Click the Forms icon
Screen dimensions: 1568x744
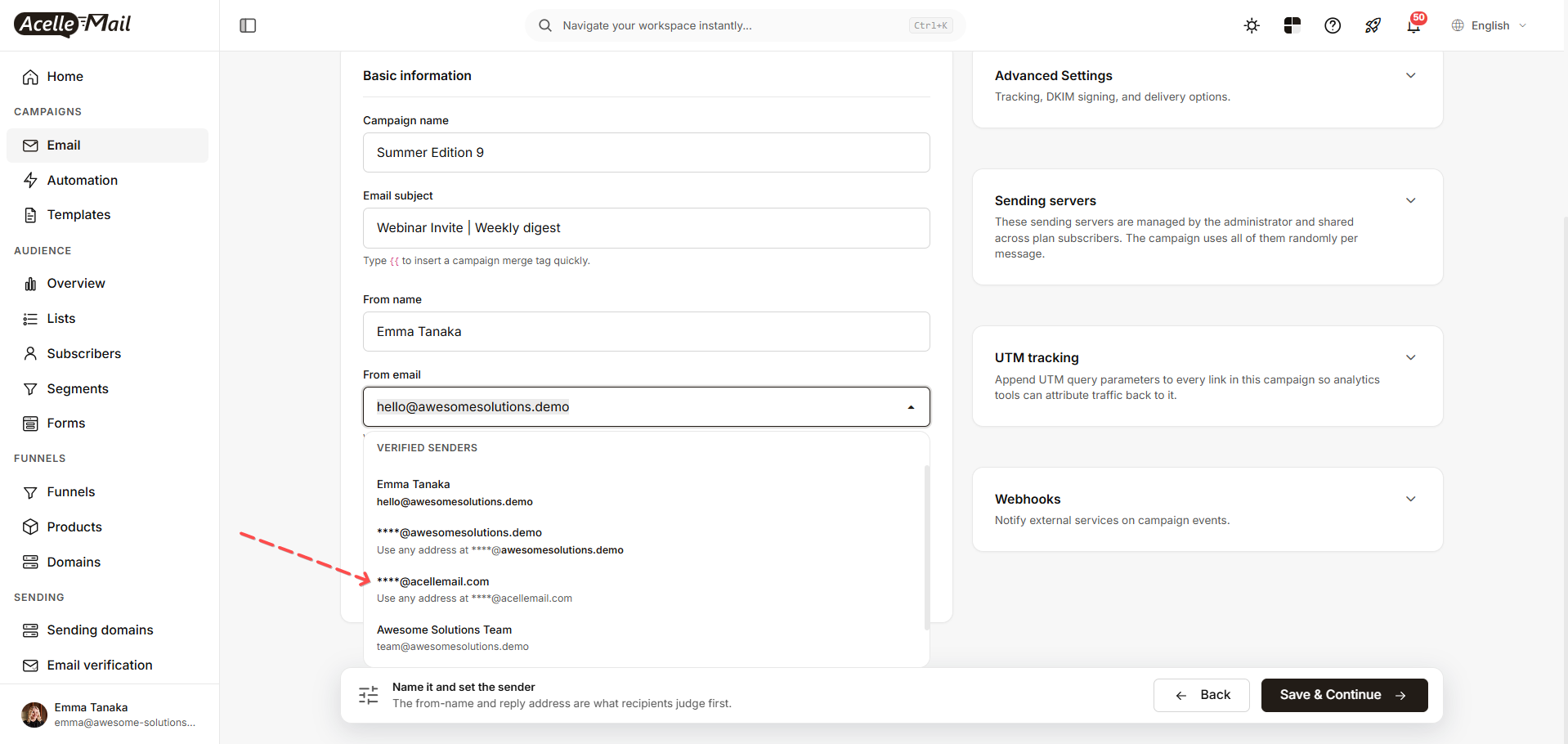(x=30, y=424)
